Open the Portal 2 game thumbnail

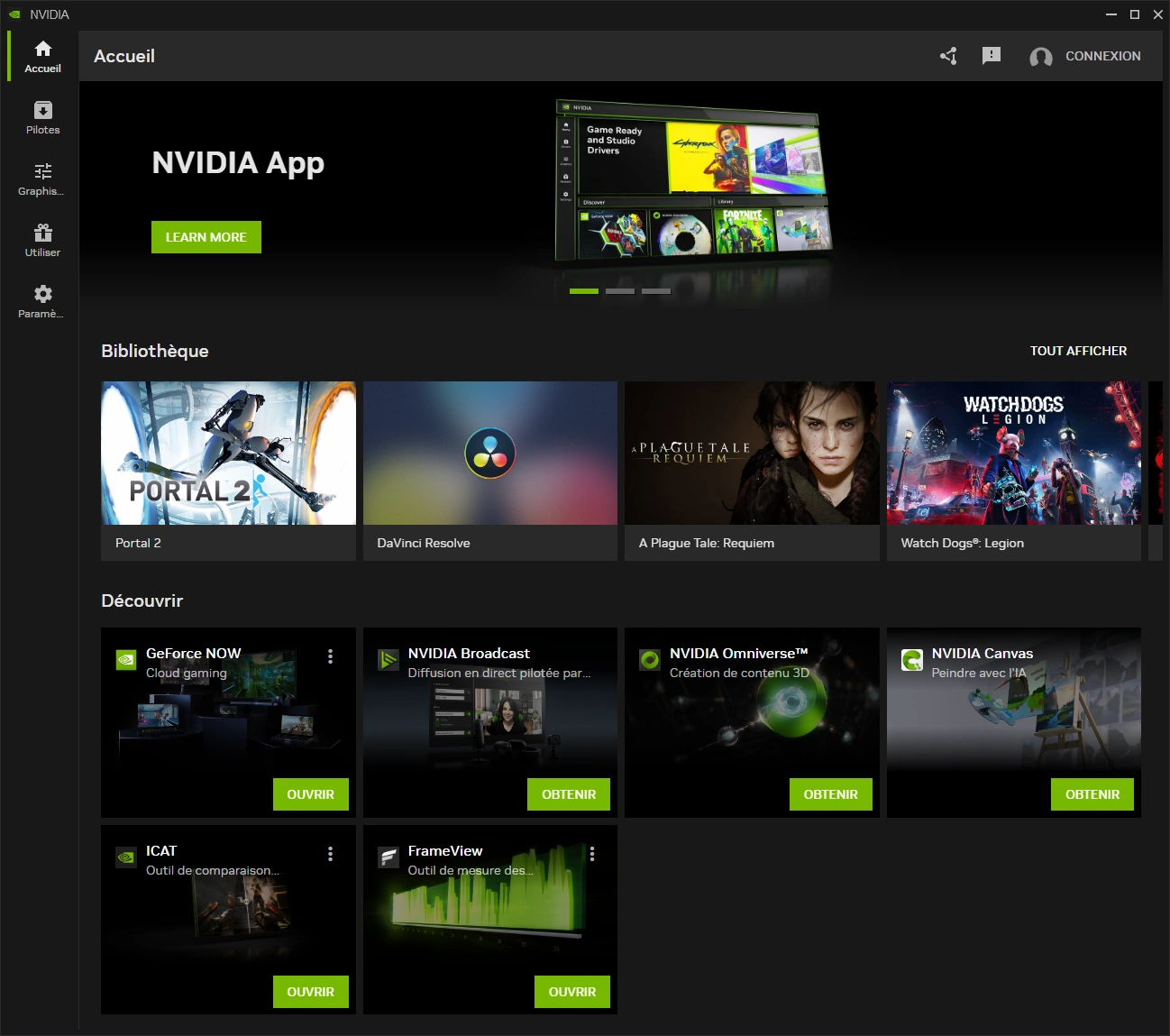pos(228,453)
